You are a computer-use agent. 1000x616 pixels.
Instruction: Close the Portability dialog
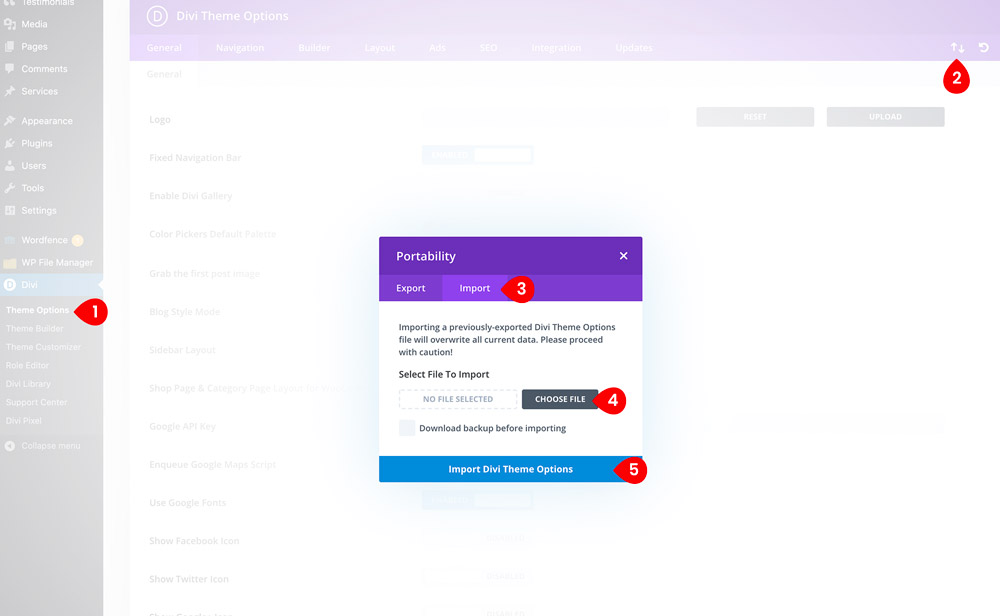623,256
